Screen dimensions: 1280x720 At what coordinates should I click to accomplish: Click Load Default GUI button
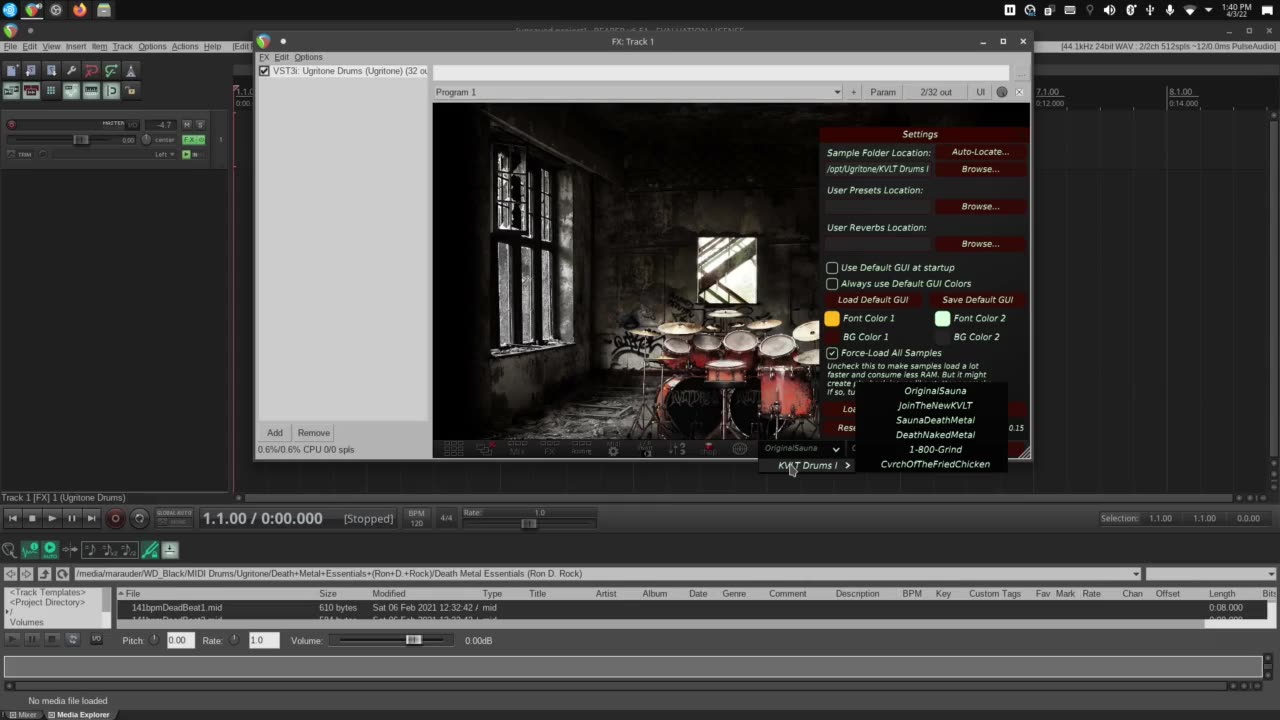[x=873, y=300]
